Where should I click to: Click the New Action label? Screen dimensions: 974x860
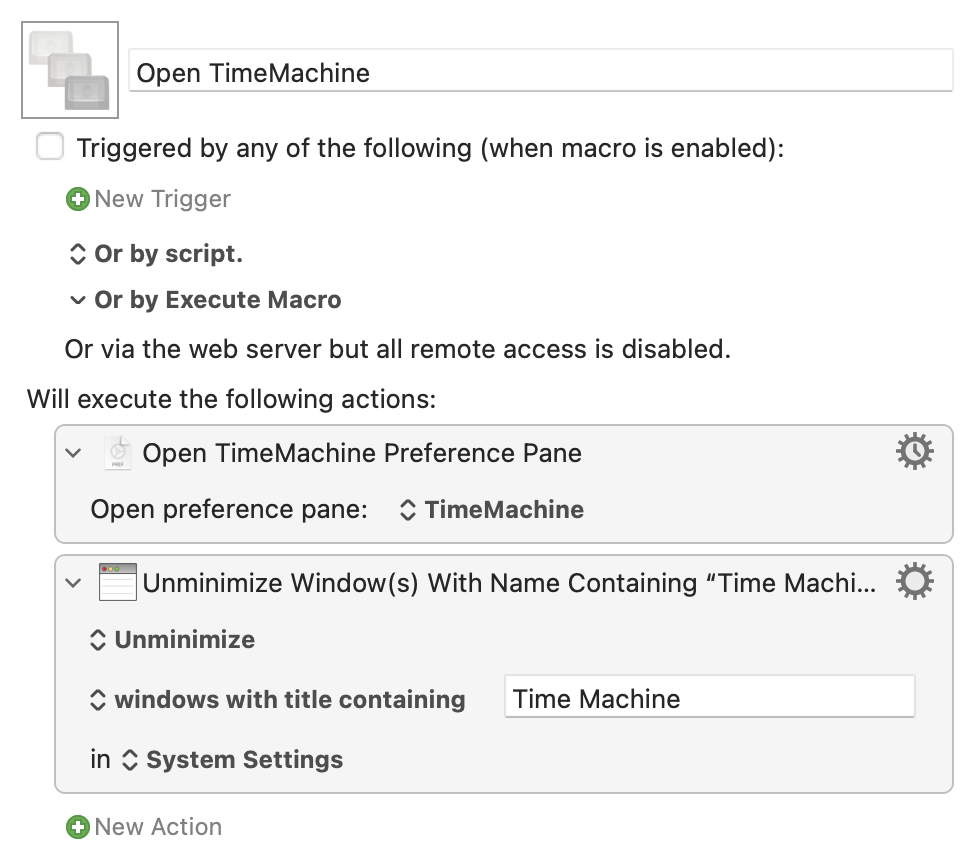[158, 827]
